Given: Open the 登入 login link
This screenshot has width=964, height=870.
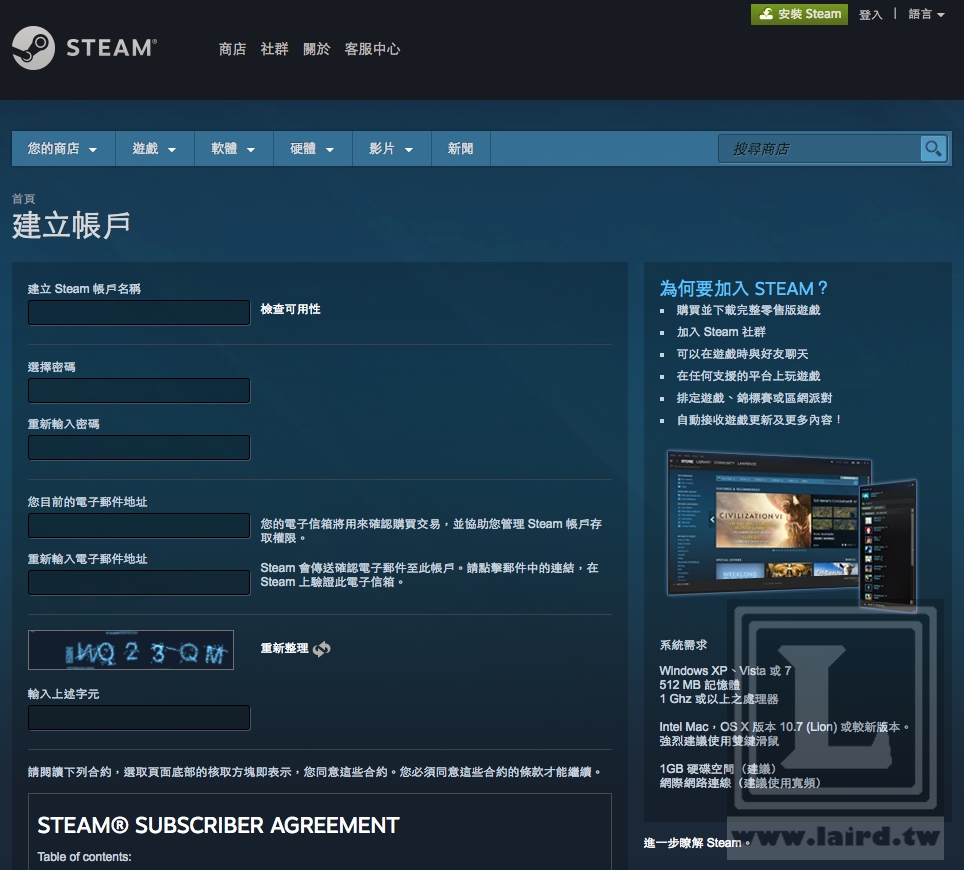Looking at the screenshot, I should (871, 14).
